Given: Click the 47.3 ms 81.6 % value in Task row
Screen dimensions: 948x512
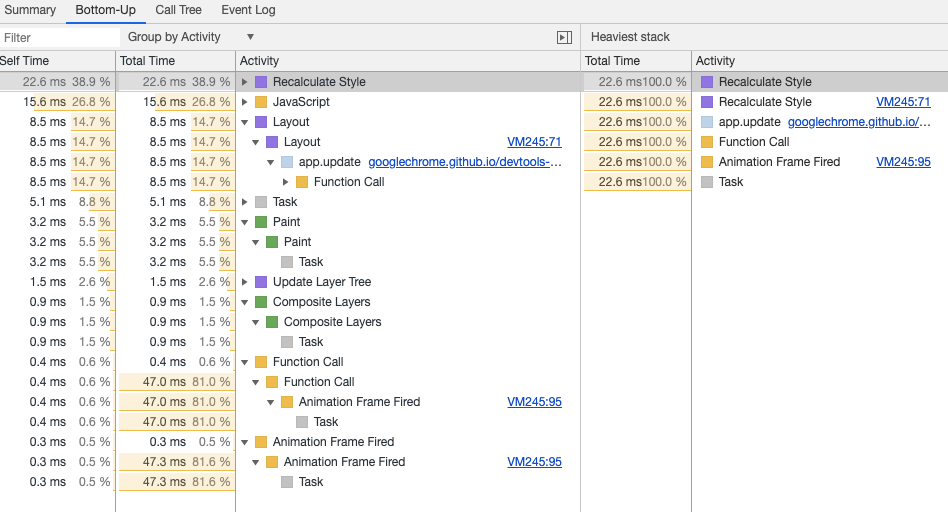Looking at the screenshot, I should click(186, 481).
